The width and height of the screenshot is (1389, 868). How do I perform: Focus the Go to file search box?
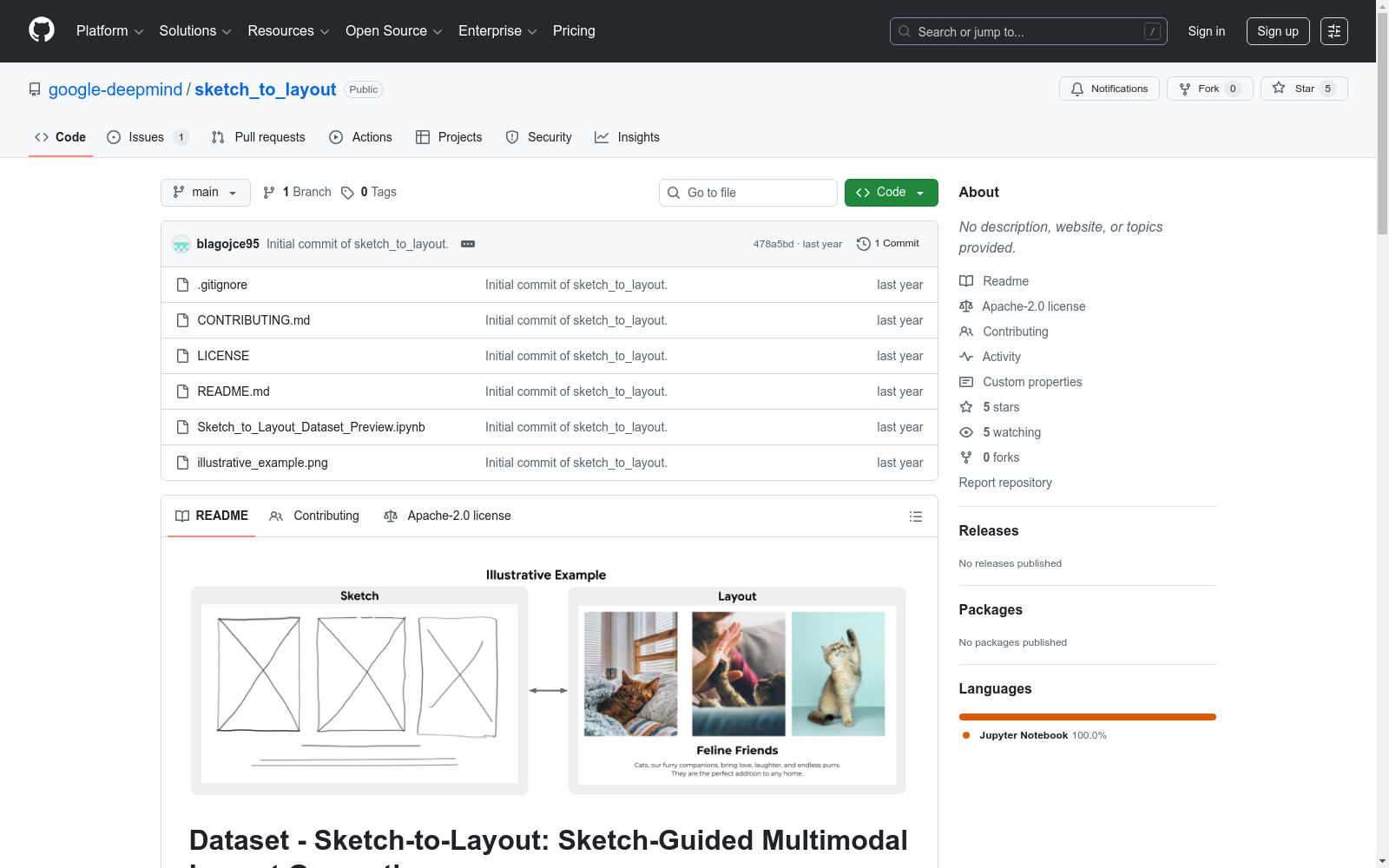pos(748,193)
